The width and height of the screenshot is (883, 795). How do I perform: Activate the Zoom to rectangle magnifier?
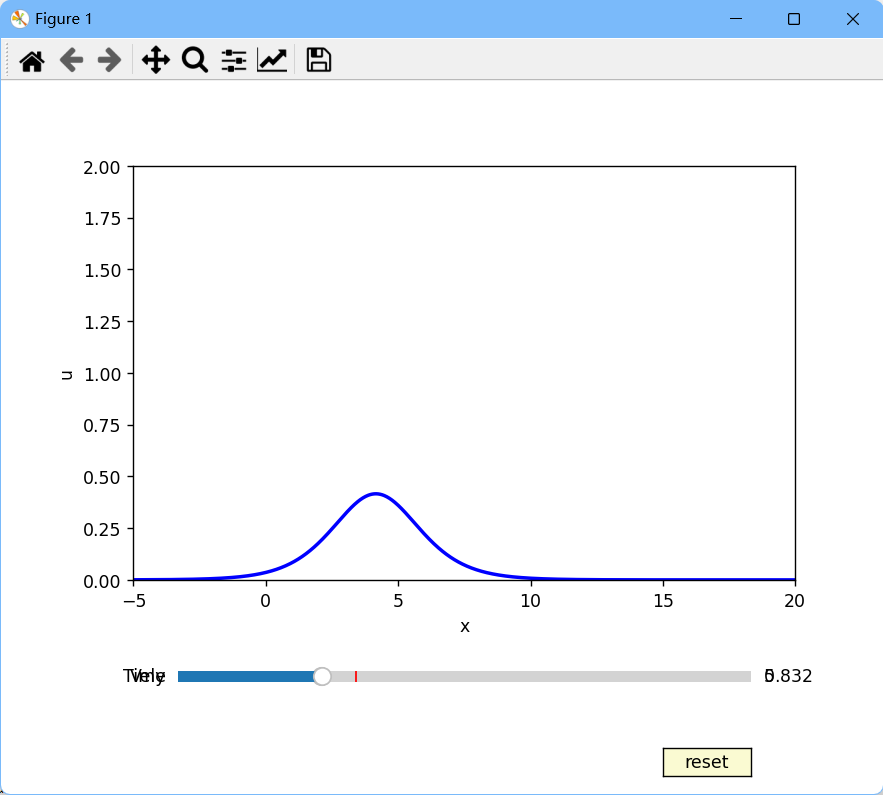pyautogui.click(x=194, y=61)
